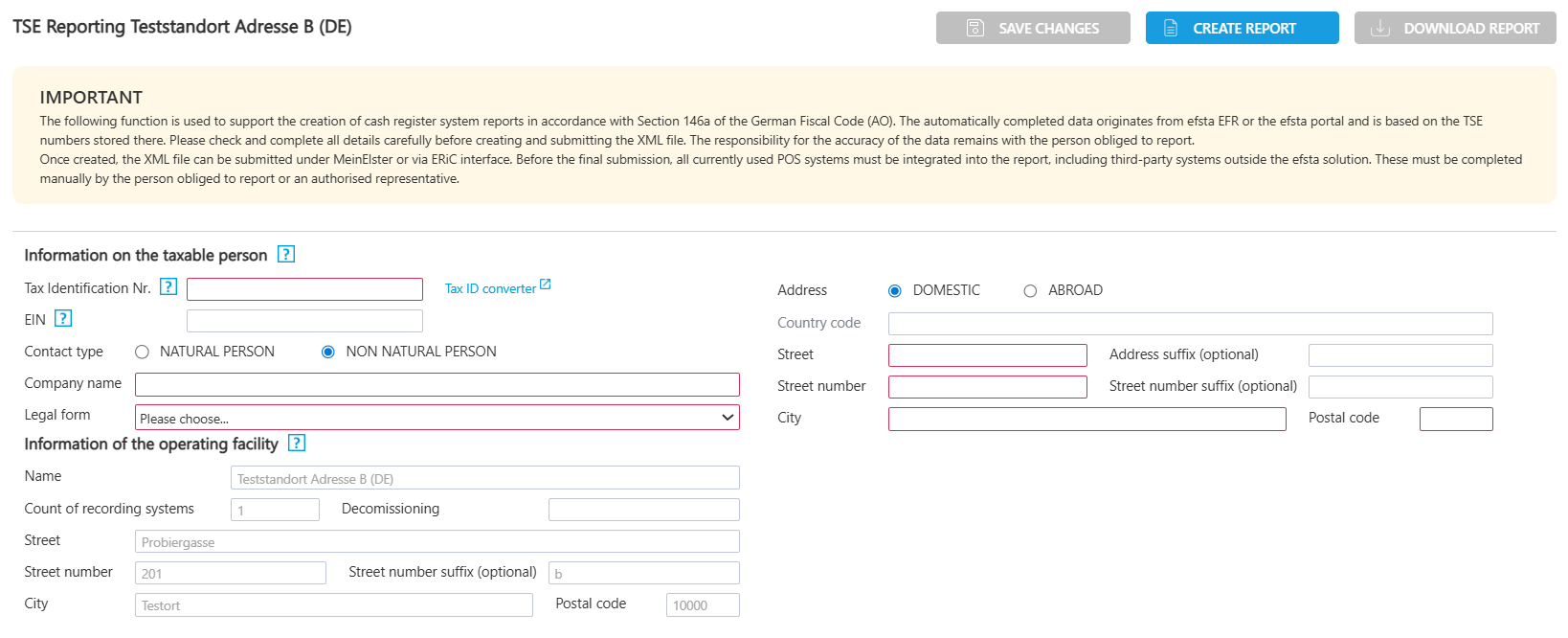Open help icon for operating facility information
This screenshot has height=638, width=1568.
(297, 443)
